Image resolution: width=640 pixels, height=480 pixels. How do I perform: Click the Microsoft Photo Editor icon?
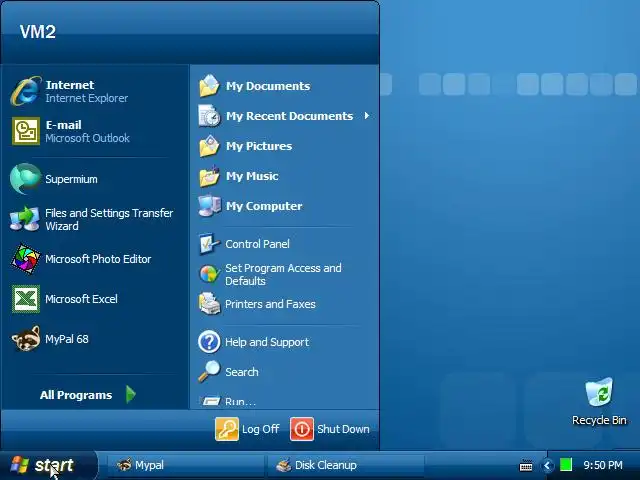26,259
